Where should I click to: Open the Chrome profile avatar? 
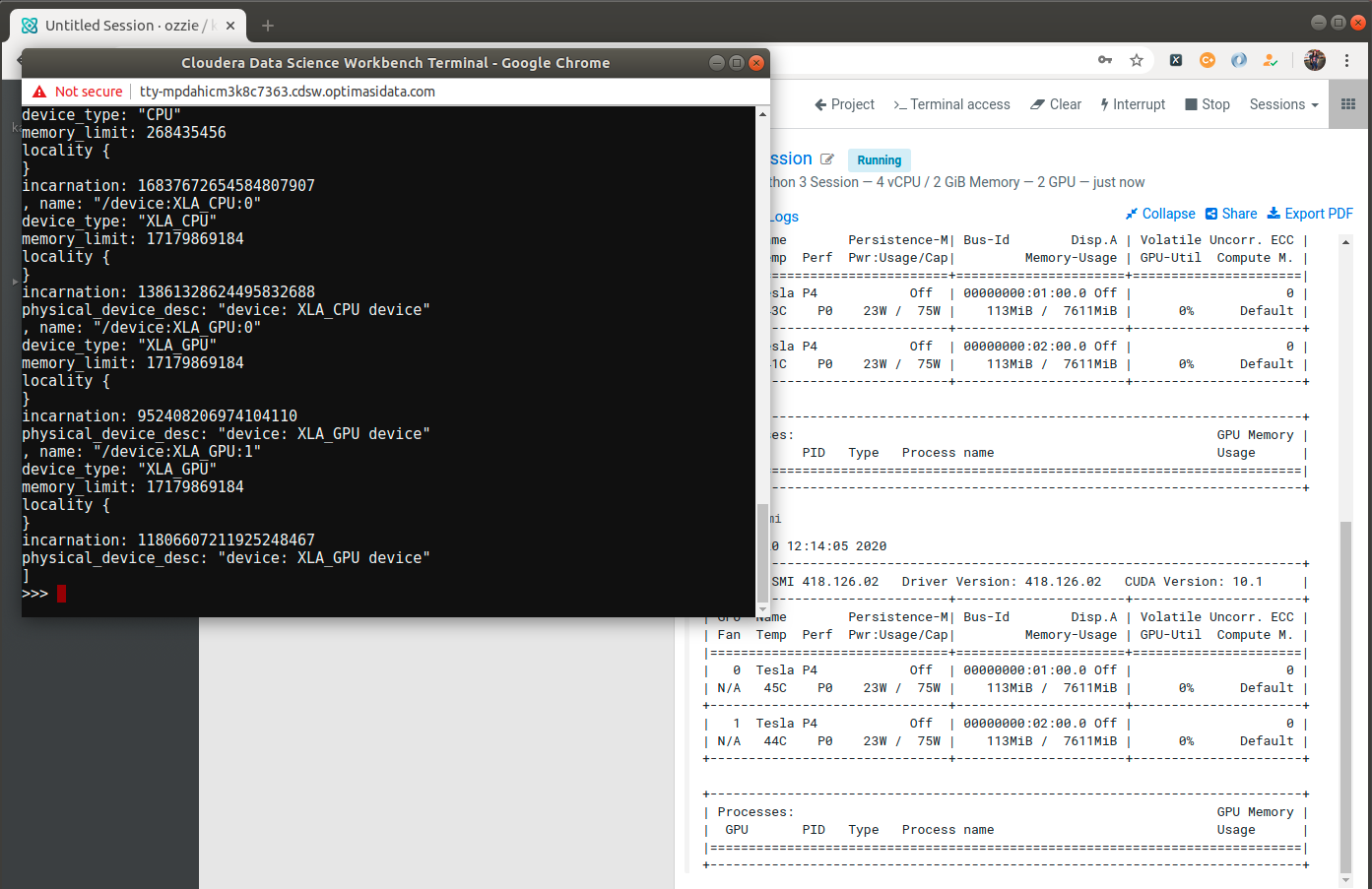[x=1314, y=60]
